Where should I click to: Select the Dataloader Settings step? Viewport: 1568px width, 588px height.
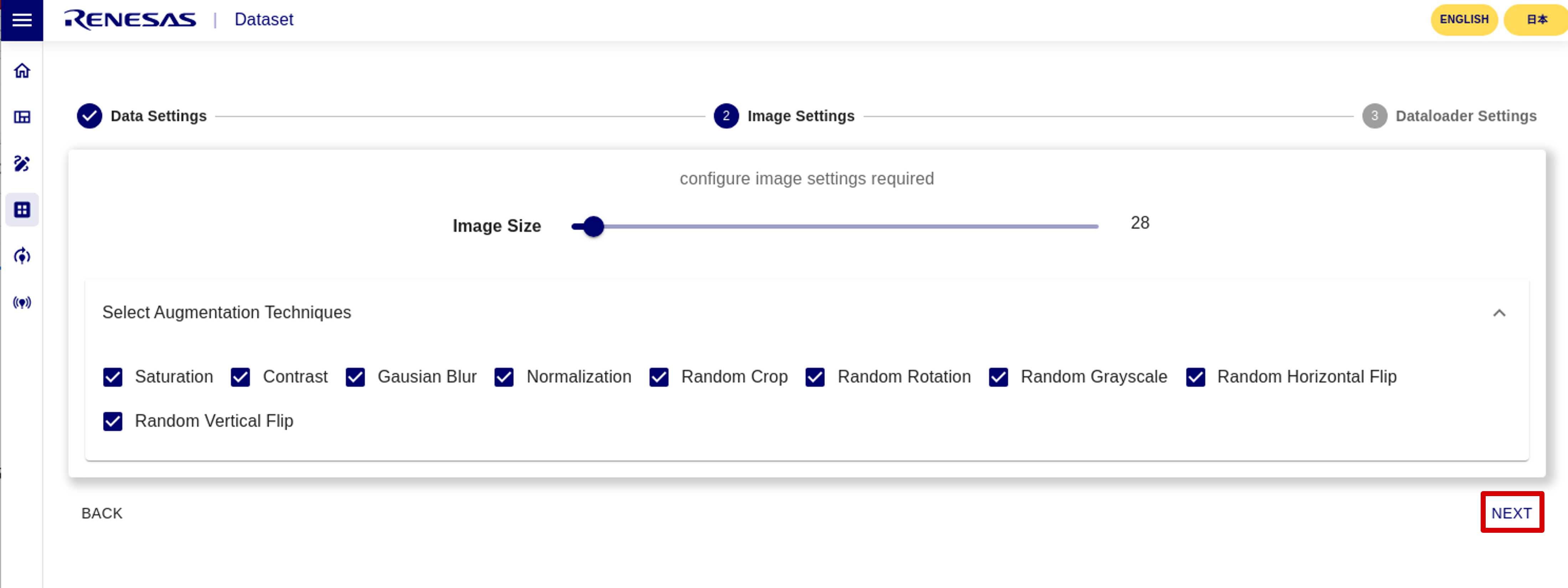1449,116
